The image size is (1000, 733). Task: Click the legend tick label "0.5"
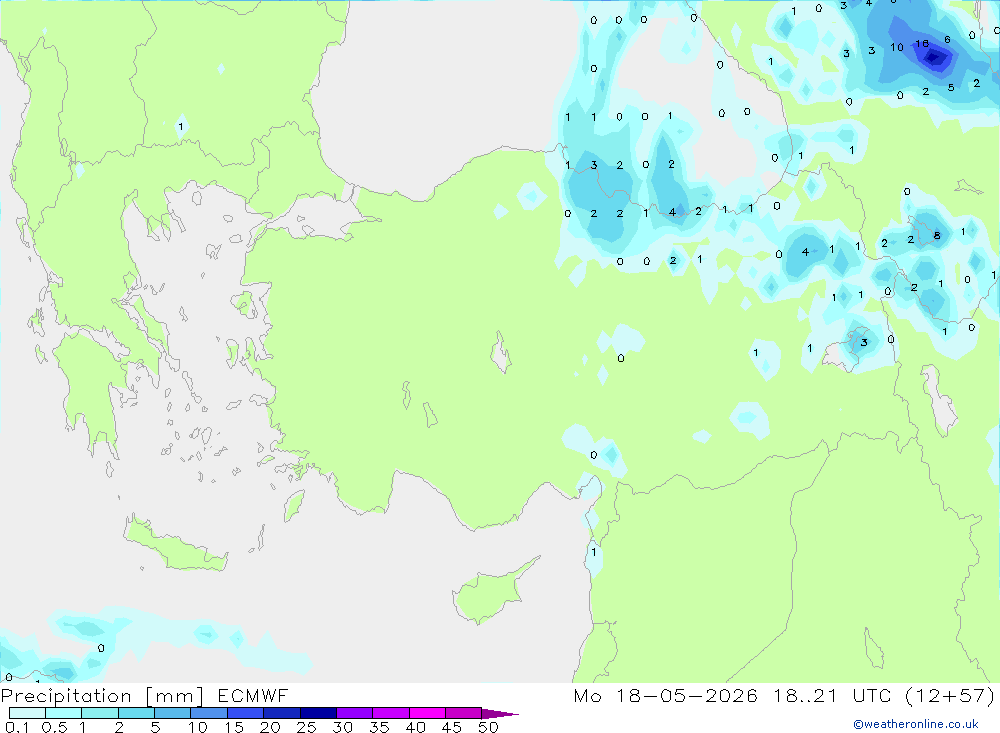pyautogui.click(x=54, y=727)
